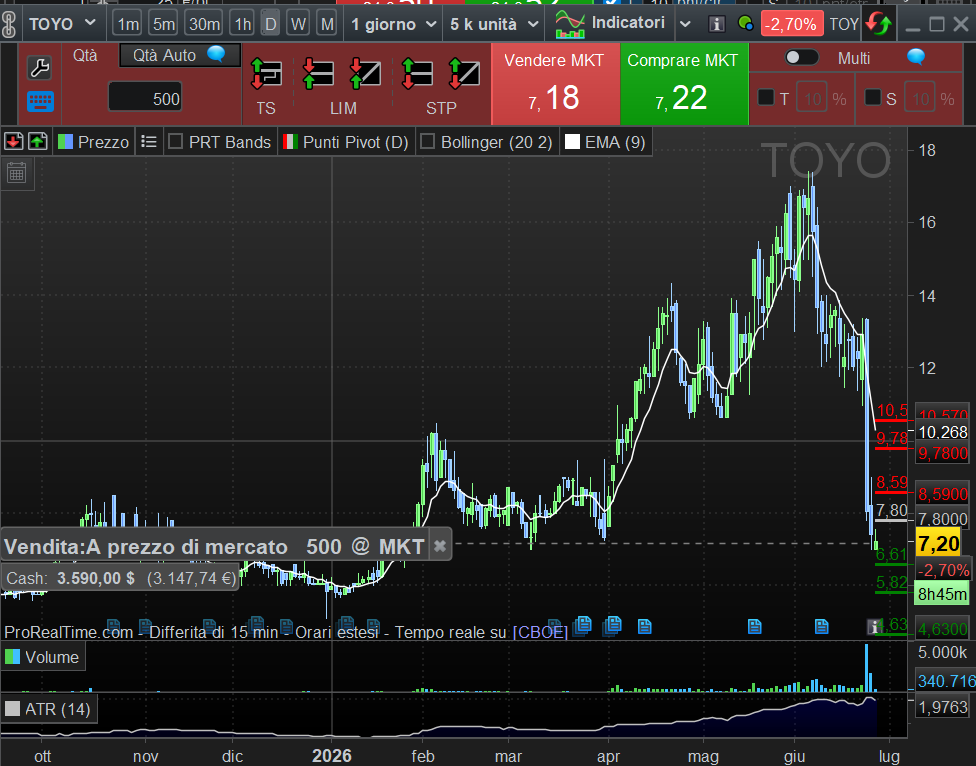
Task: Open Punti Pivot (D) indicator settings
Action: [x=346, y=142]
